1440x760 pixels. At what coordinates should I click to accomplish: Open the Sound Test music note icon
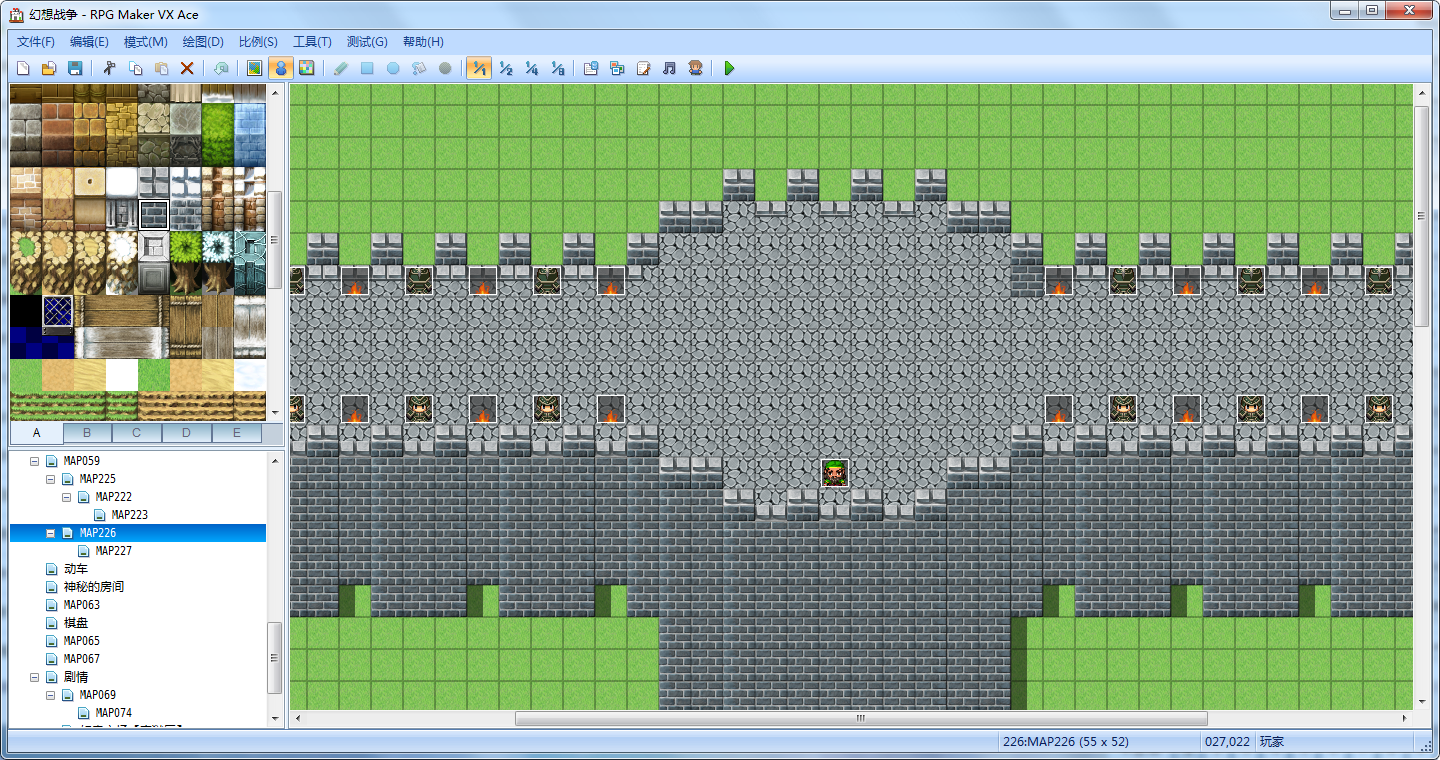(x=669, y=68)
